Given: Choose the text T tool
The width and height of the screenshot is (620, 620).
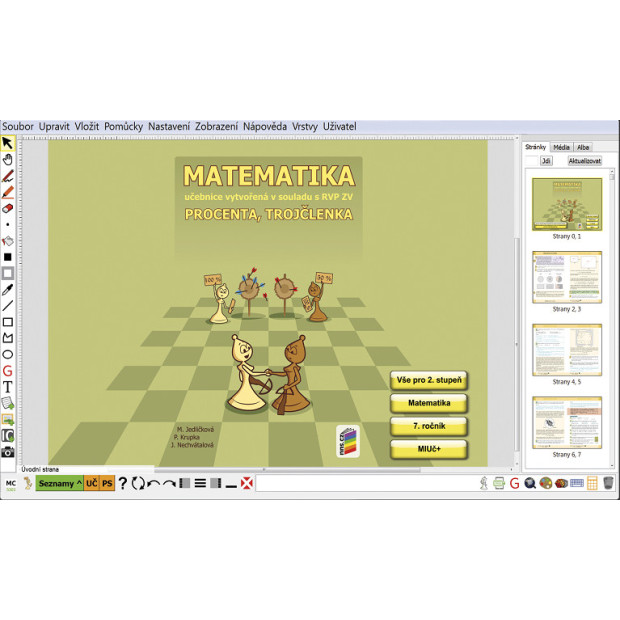Looking at the screenshot, I should [x=8, y=386].
